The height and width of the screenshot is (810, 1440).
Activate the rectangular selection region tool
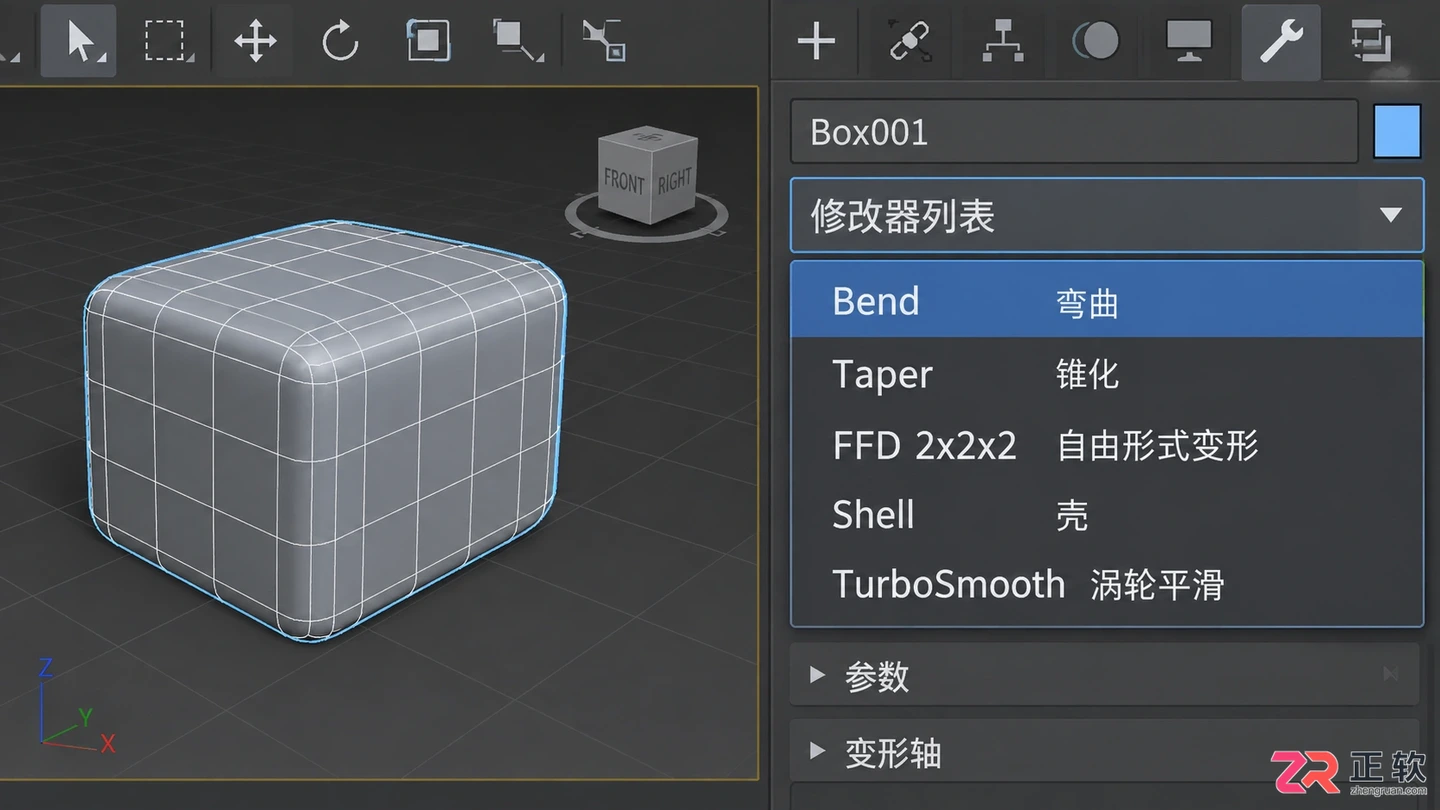168,40
